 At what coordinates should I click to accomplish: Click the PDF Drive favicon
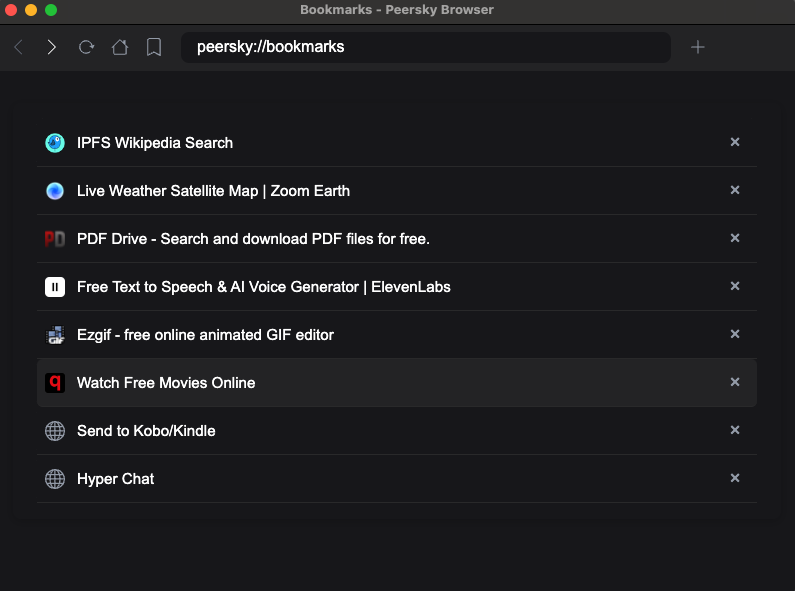point(55,239)
